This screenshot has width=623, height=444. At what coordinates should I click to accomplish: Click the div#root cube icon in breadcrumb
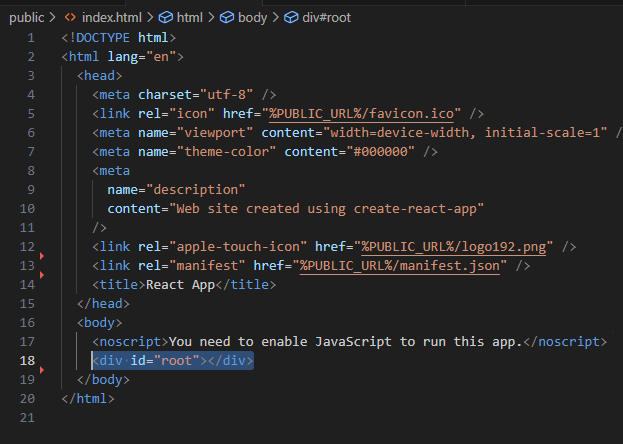291,17
